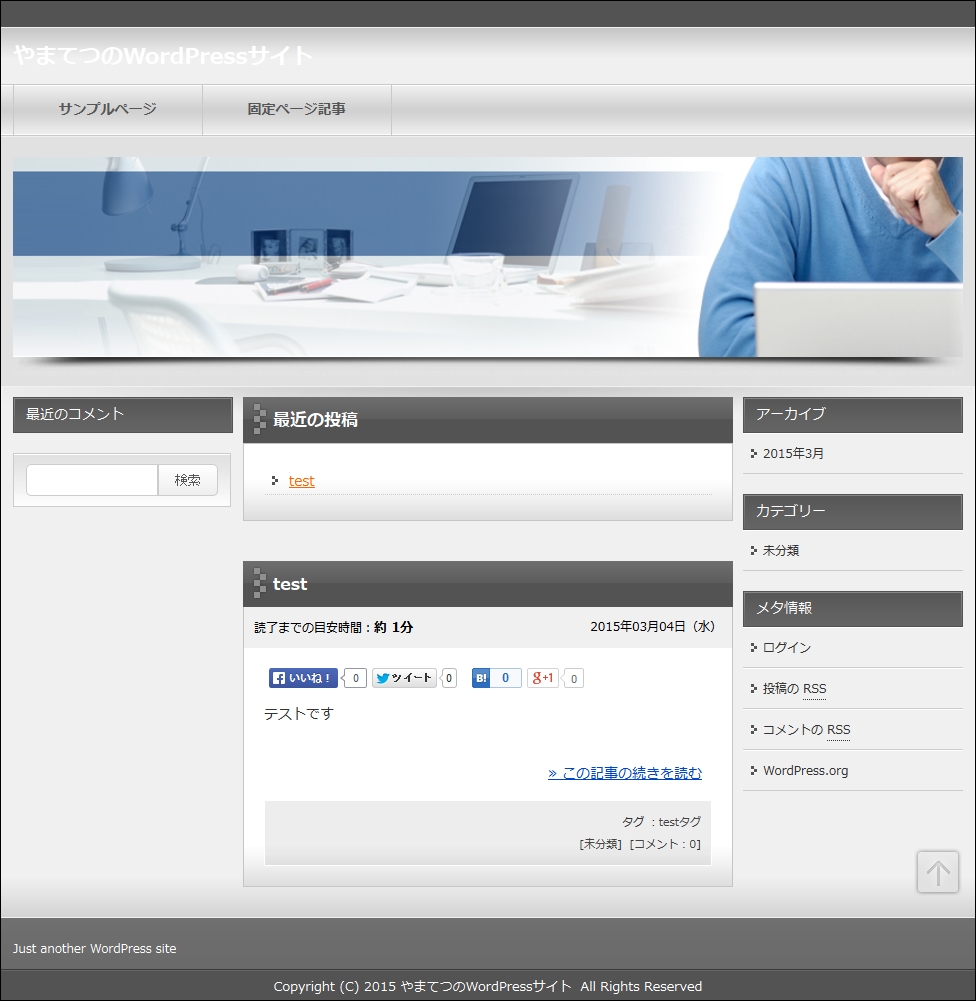The image size is (976, 1001).
Task: Click the site title やまてつのWordPressサイト
Action: [x=163, y=56]
